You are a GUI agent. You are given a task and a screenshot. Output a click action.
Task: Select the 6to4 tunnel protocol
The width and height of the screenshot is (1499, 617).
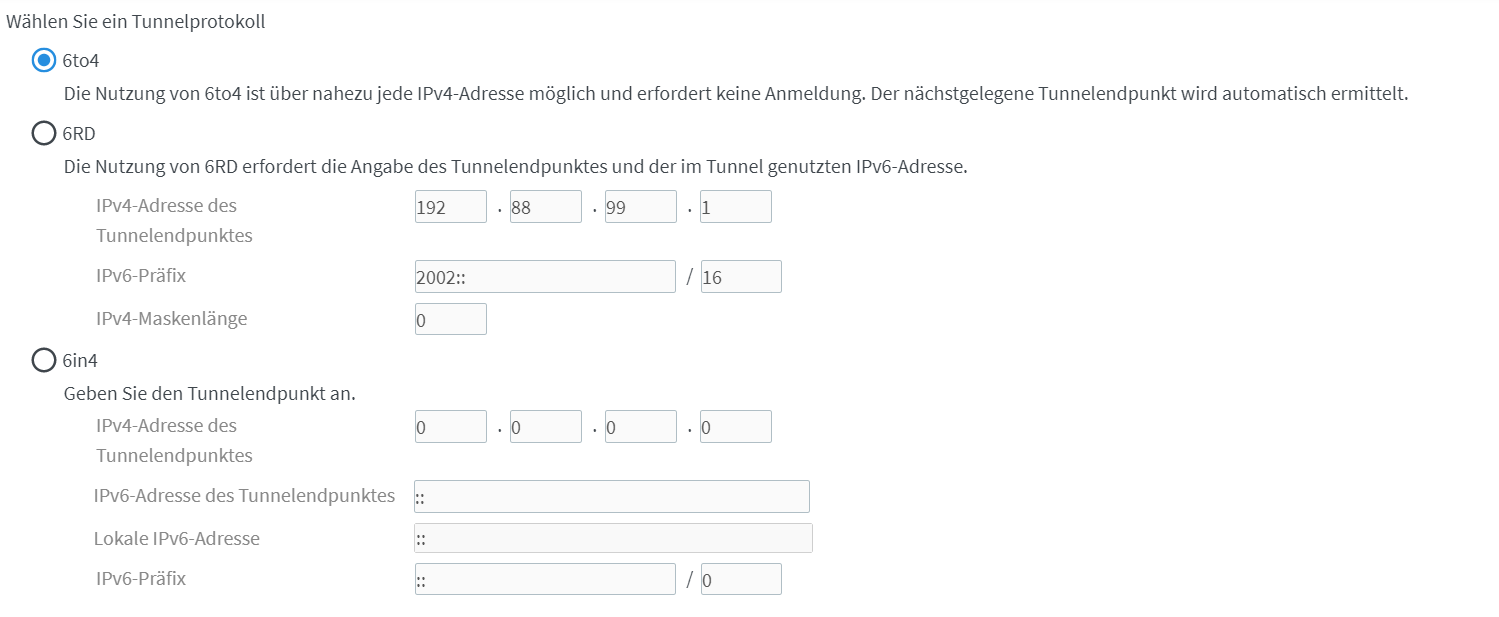[44, 61]
